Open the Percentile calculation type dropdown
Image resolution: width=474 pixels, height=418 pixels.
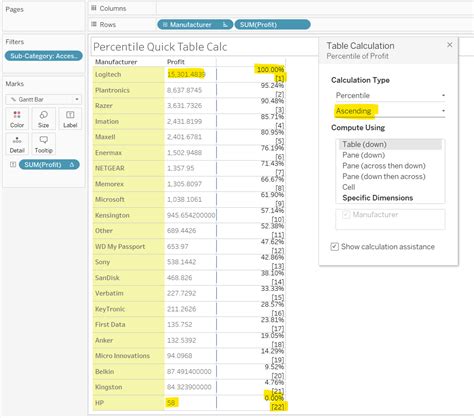pos(390,95)
